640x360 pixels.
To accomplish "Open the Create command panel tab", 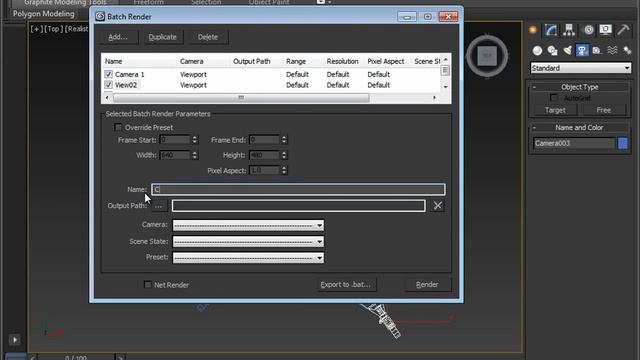I will click(x=533, y=30).
